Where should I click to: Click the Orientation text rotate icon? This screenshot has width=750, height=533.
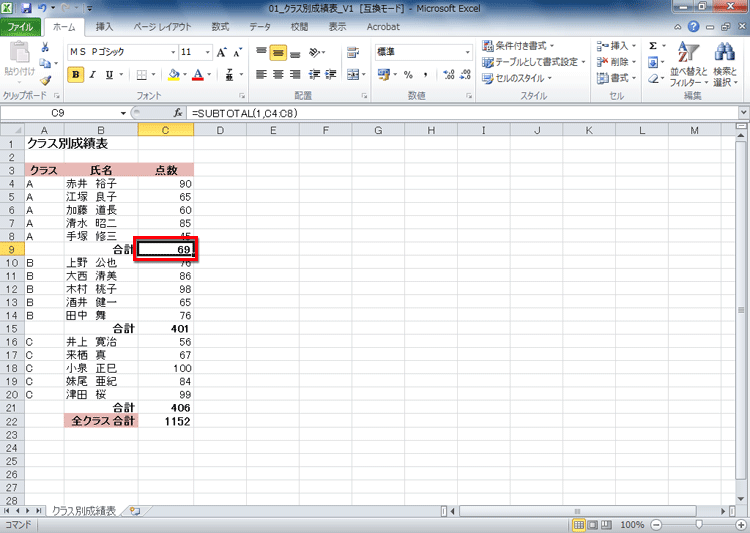(316, 52)
